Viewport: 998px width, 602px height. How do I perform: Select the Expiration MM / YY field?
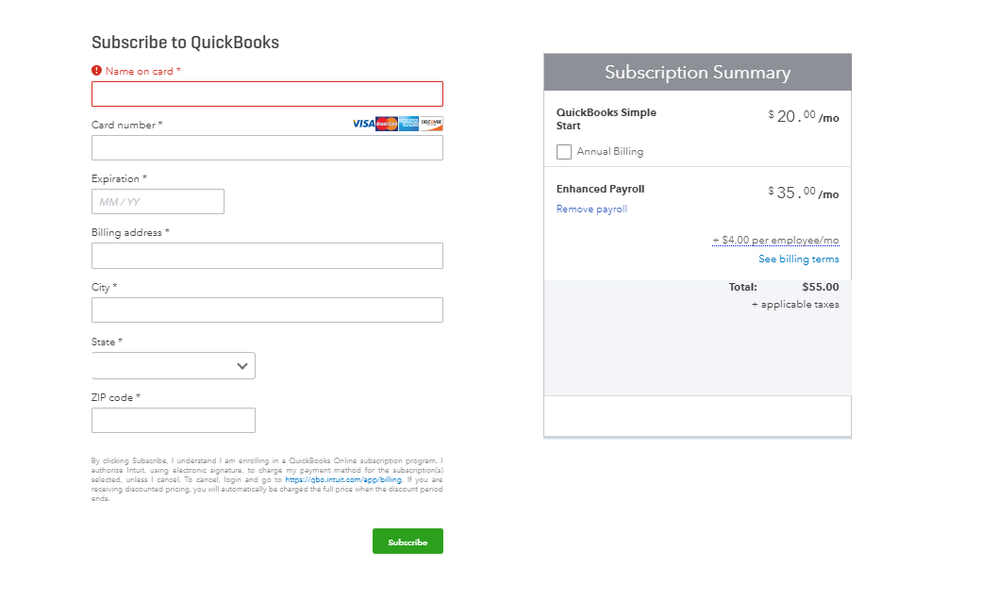(158, 202)
